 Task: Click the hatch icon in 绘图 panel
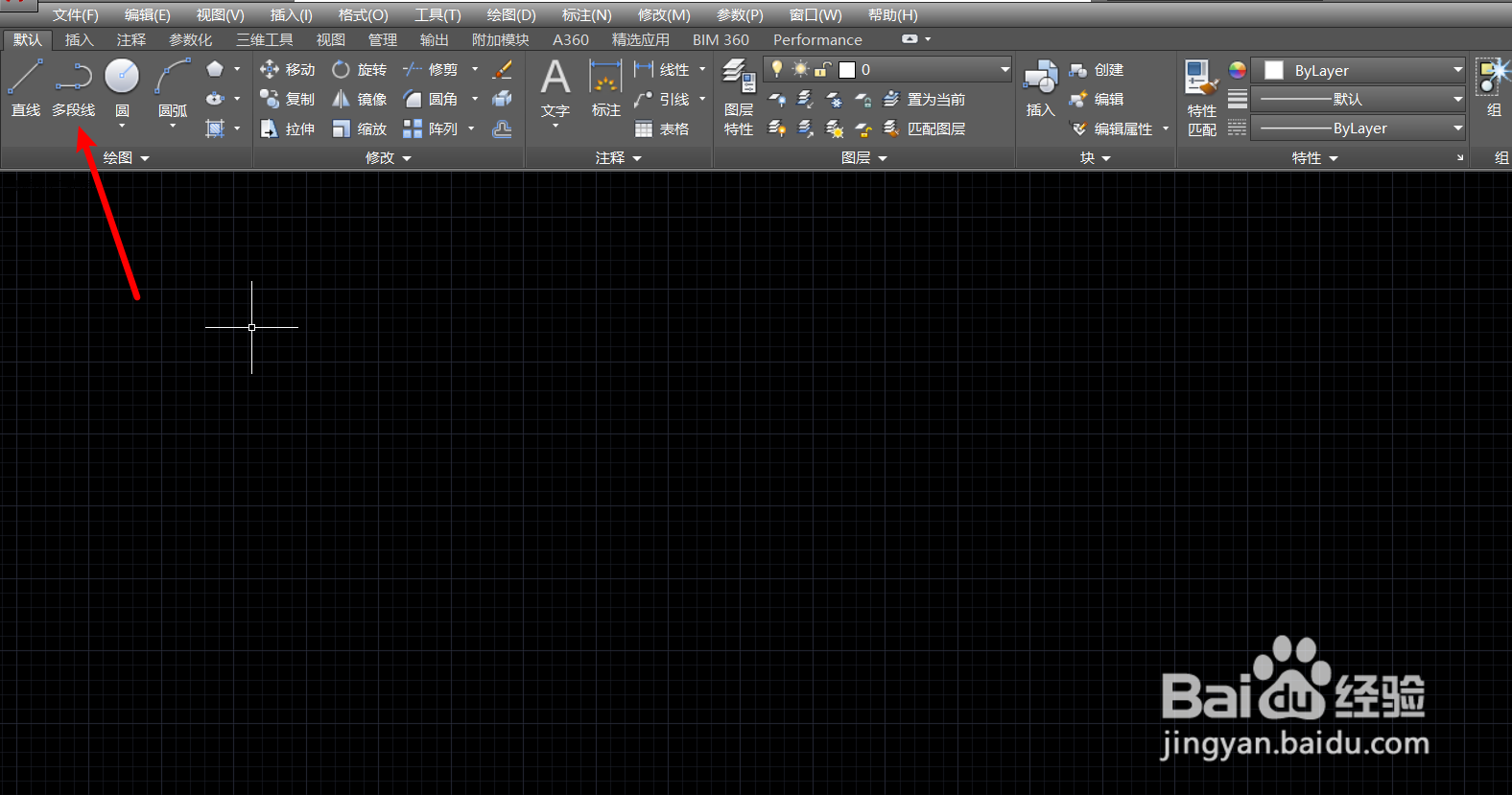(x=215, y=129)
